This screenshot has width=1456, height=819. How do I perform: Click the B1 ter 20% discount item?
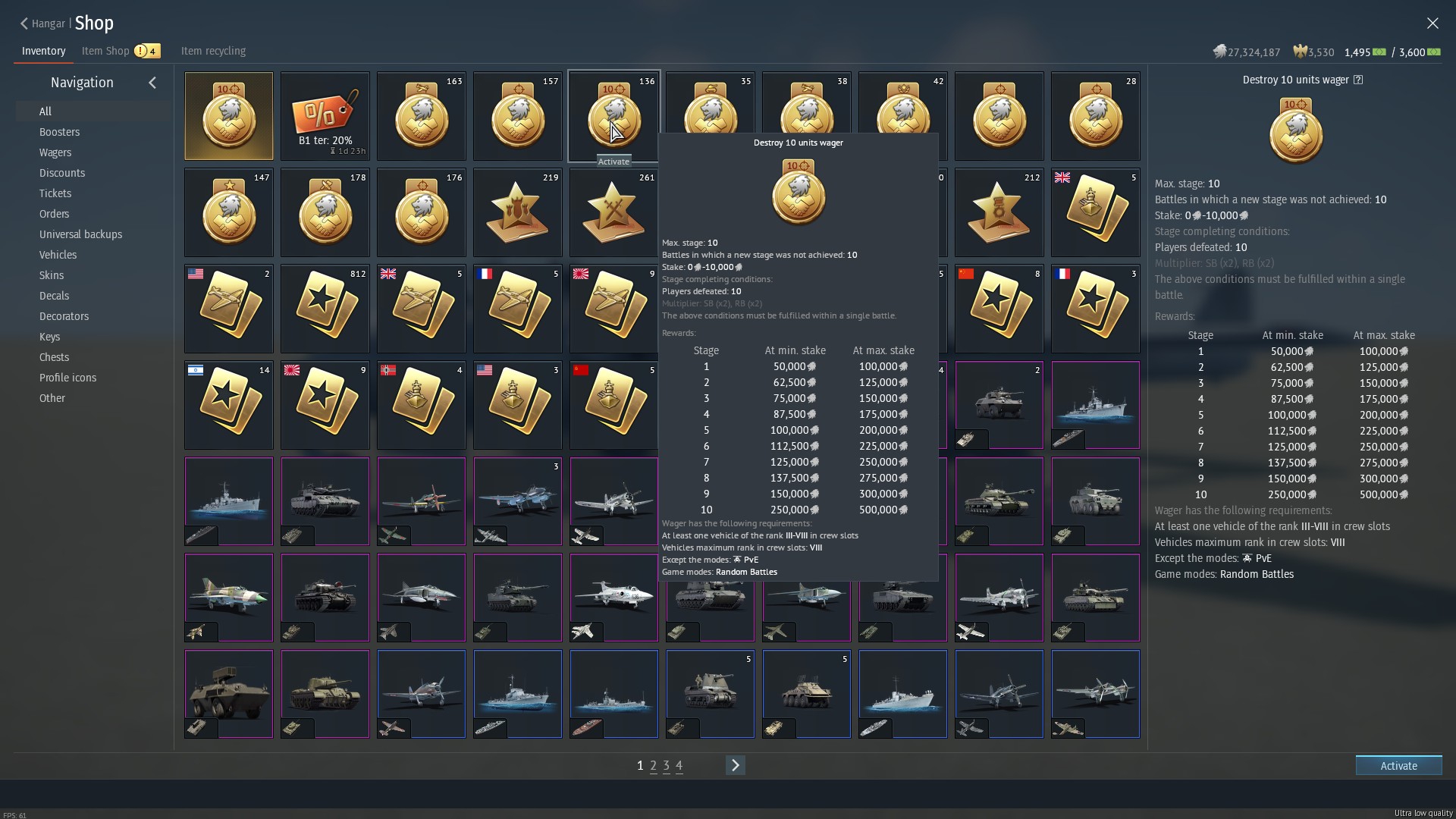pyautogui.click(x=325, y=116)
